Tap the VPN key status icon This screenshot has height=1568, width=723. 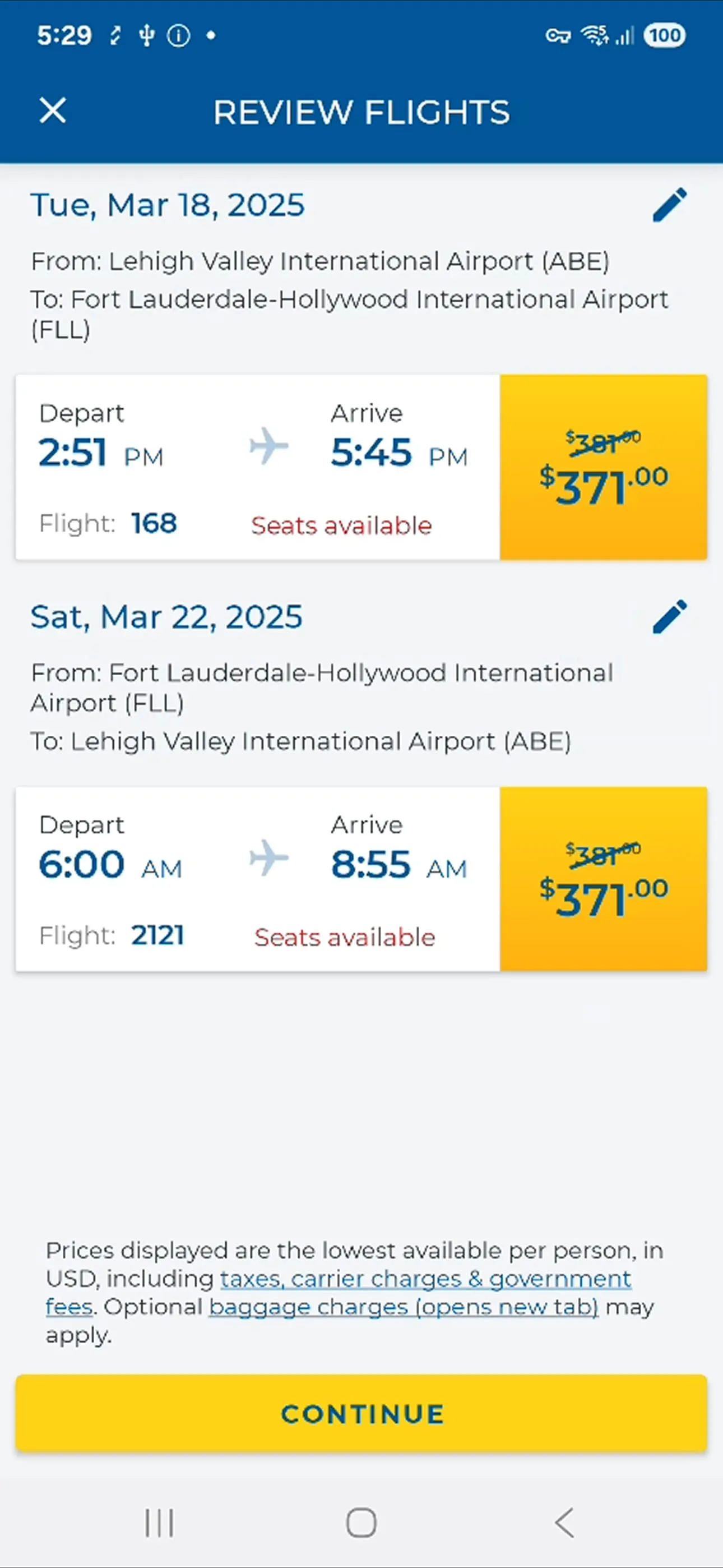(558, 36)
